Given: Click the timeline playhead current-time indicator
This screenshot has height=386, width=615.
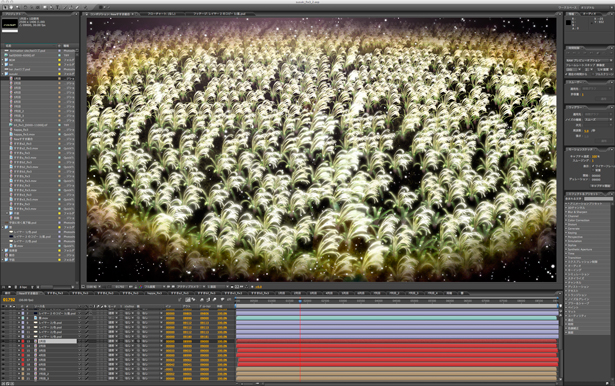Looking at the screenshot, I should tap(300, 301).
